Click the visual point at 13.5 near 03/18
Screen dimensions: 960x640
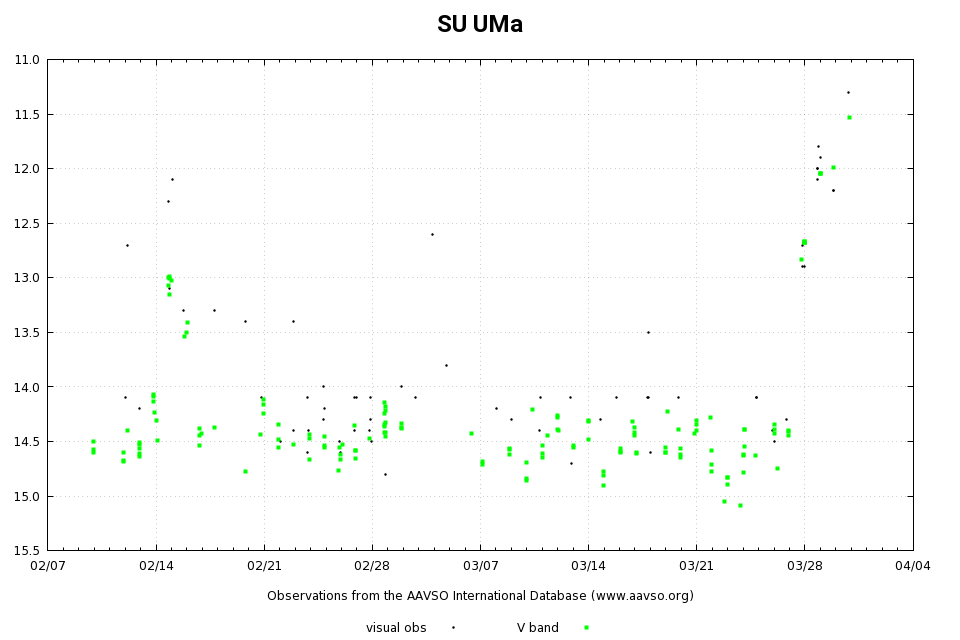[648, 332]
